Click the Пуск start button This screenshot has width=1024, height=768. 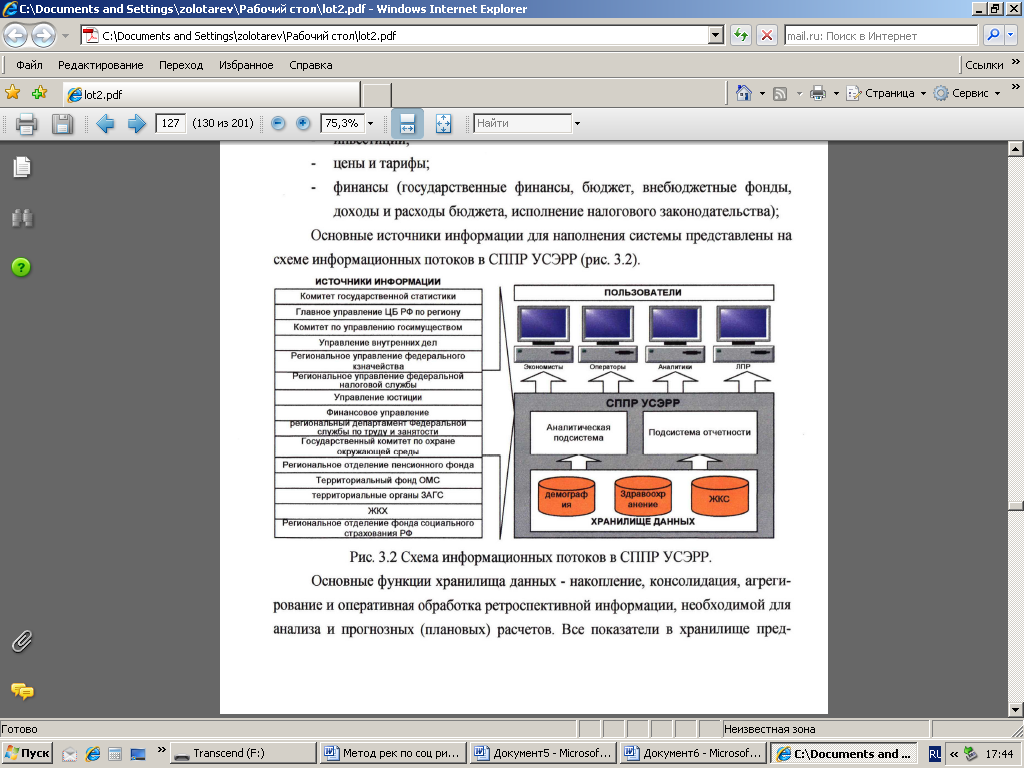pos(27,753)
